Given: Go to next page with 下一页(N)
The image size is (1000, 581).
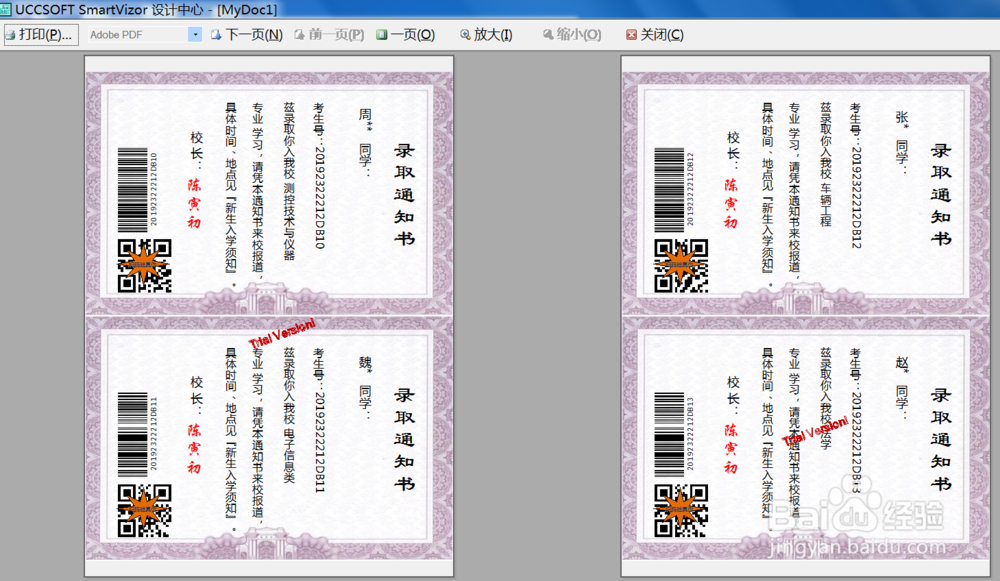Looking at the screenshot, I should click(x=247, y=34).
